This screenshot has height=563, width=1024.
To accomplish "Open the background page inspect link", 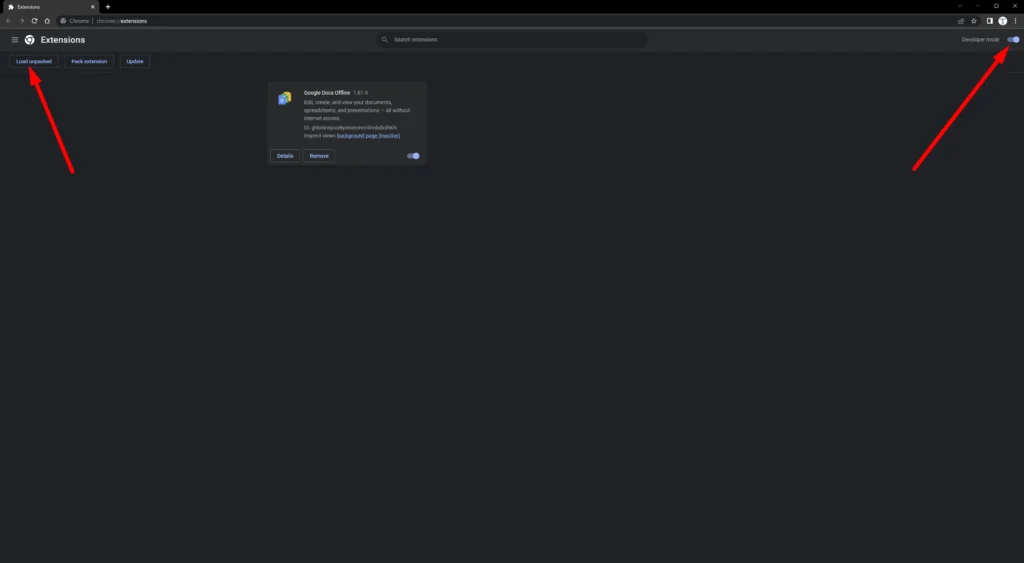I will coord(368,135).
